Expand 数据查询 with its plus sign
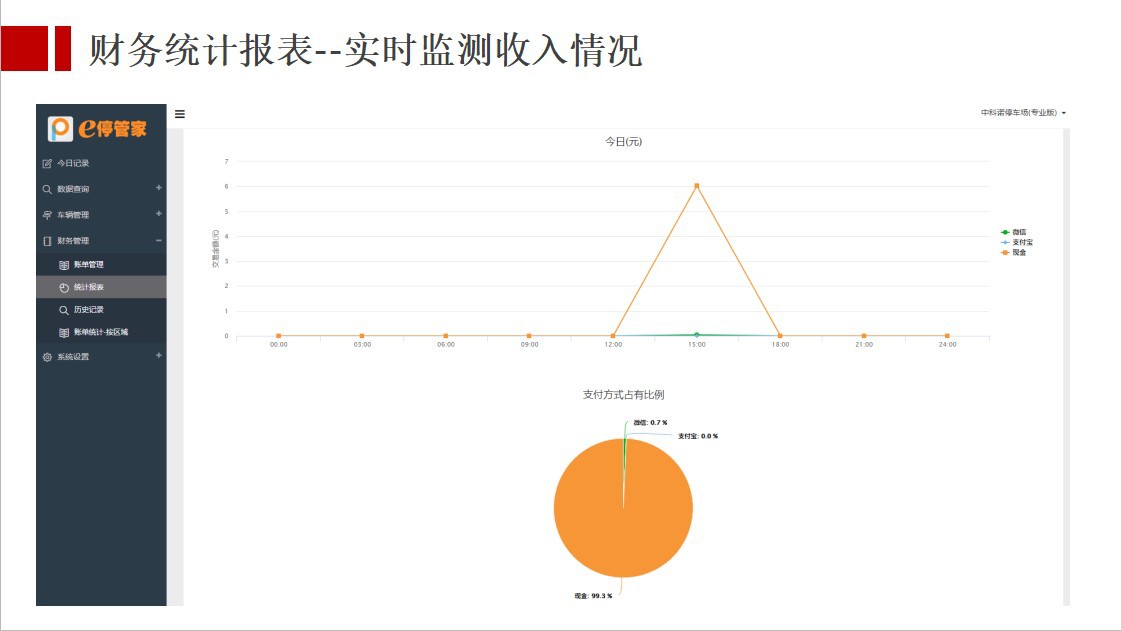The width and height of the screenshot is (1121, 631). click(x=158, y=188)
